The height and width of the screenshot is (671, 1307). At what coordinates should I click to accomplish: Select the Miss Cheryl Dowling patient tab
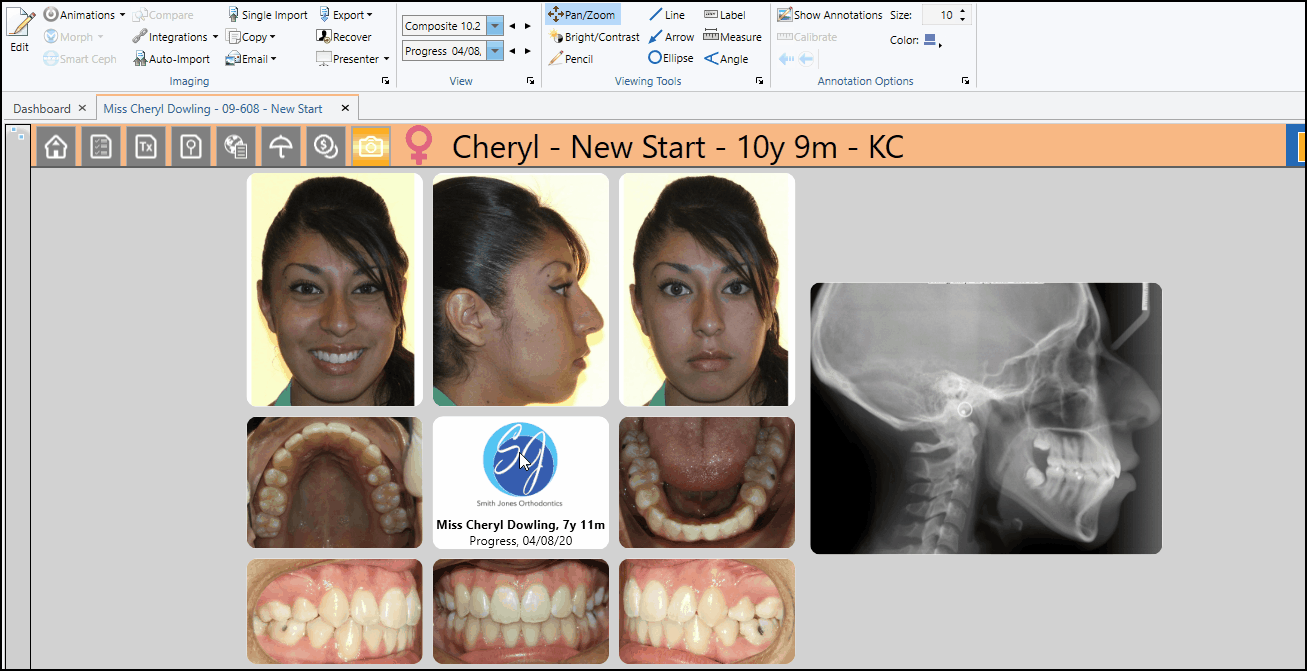click(x=212, y=108)
